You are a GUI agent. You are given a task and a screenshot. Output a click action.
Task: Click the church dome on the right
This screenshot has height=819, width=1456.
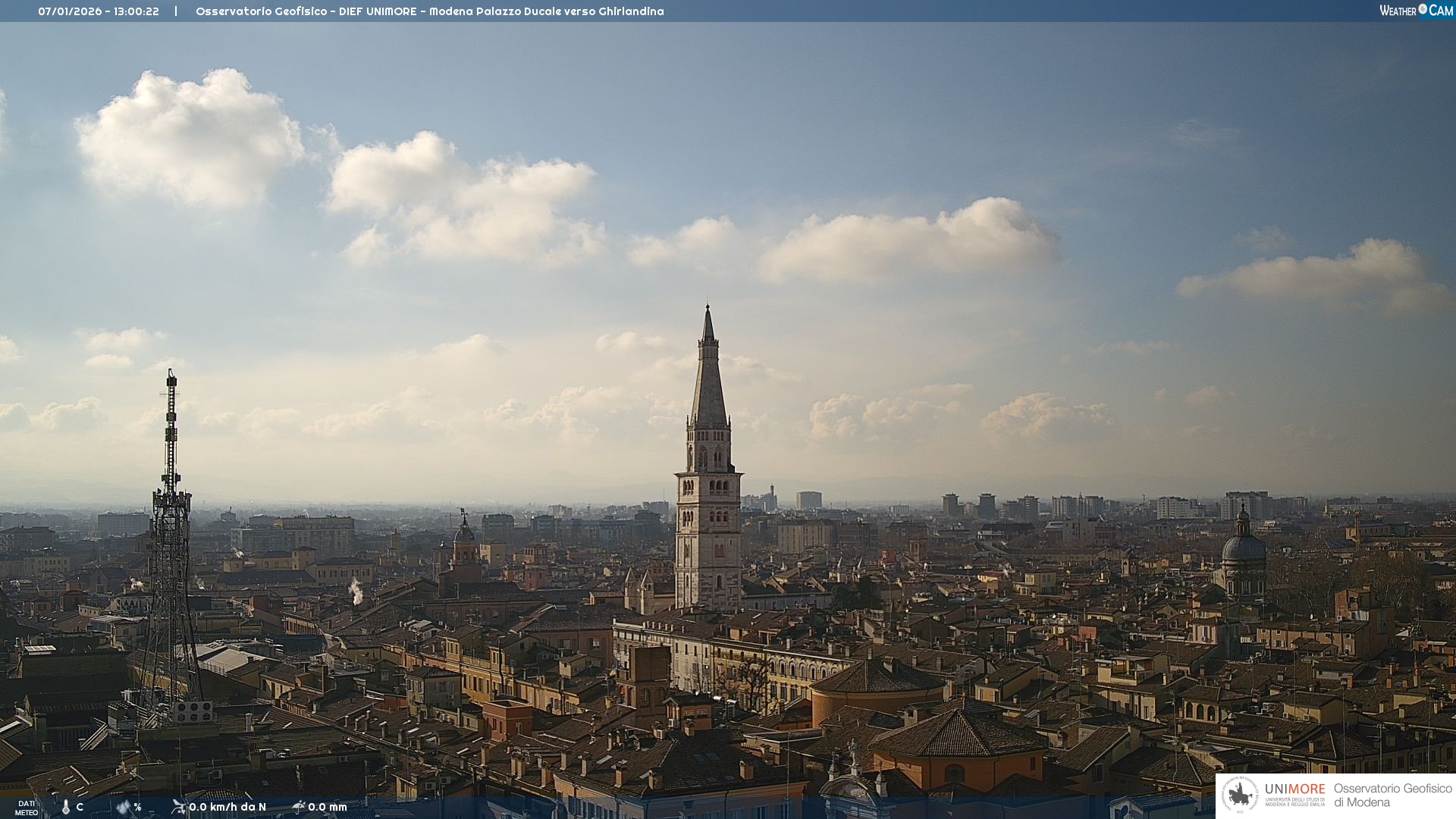pos(1243,548)
